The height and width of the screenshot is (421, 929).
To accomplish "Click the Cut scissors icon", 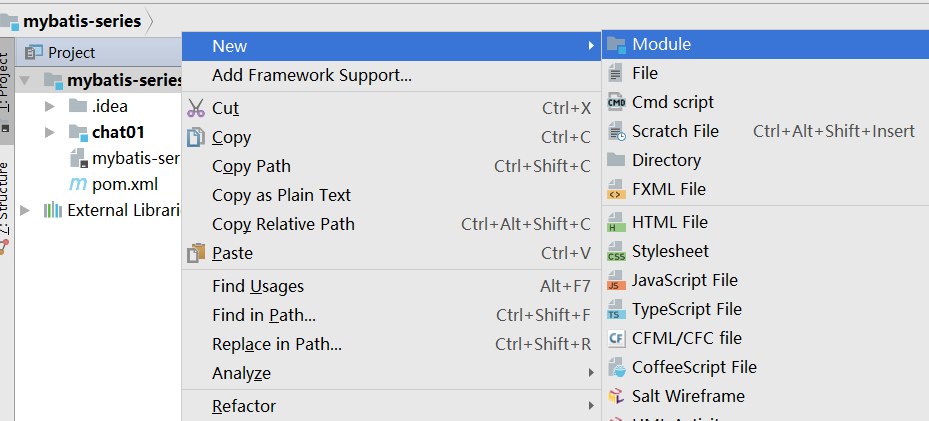I will pos(196,108).
